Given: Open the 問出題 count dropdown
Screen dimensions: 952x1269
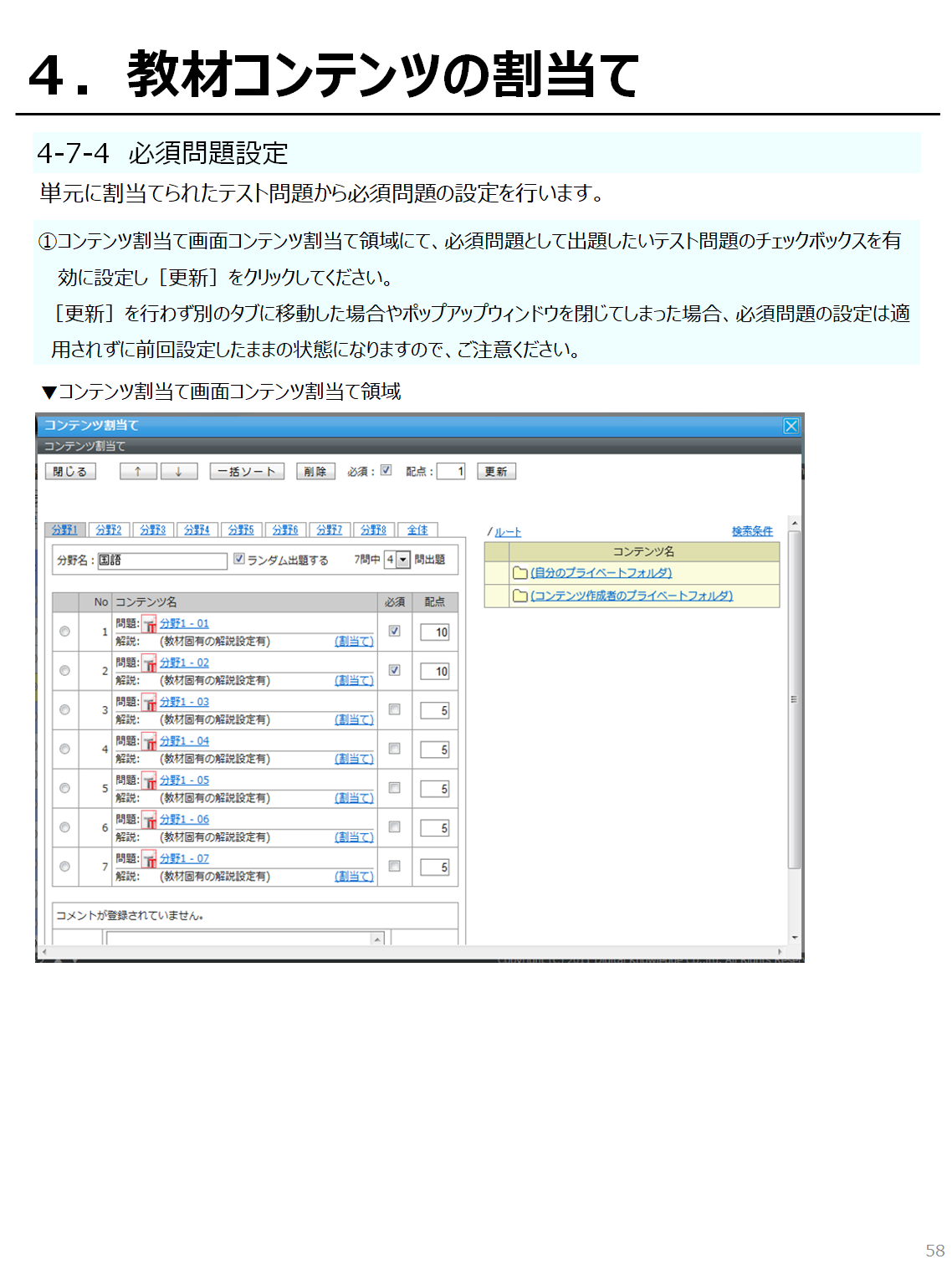Looking at the screenshot, I should click(403, 560).
